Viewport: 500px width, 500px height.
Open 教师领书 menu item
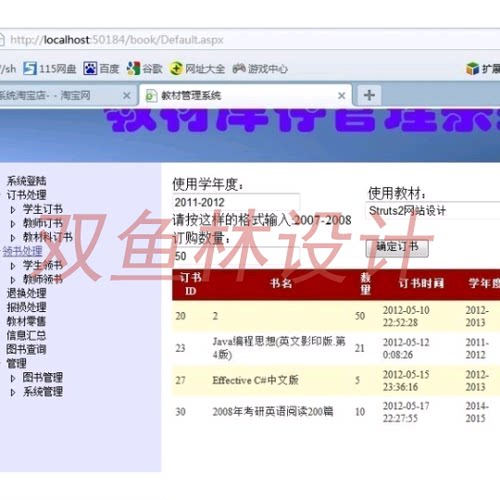(43, 279)
